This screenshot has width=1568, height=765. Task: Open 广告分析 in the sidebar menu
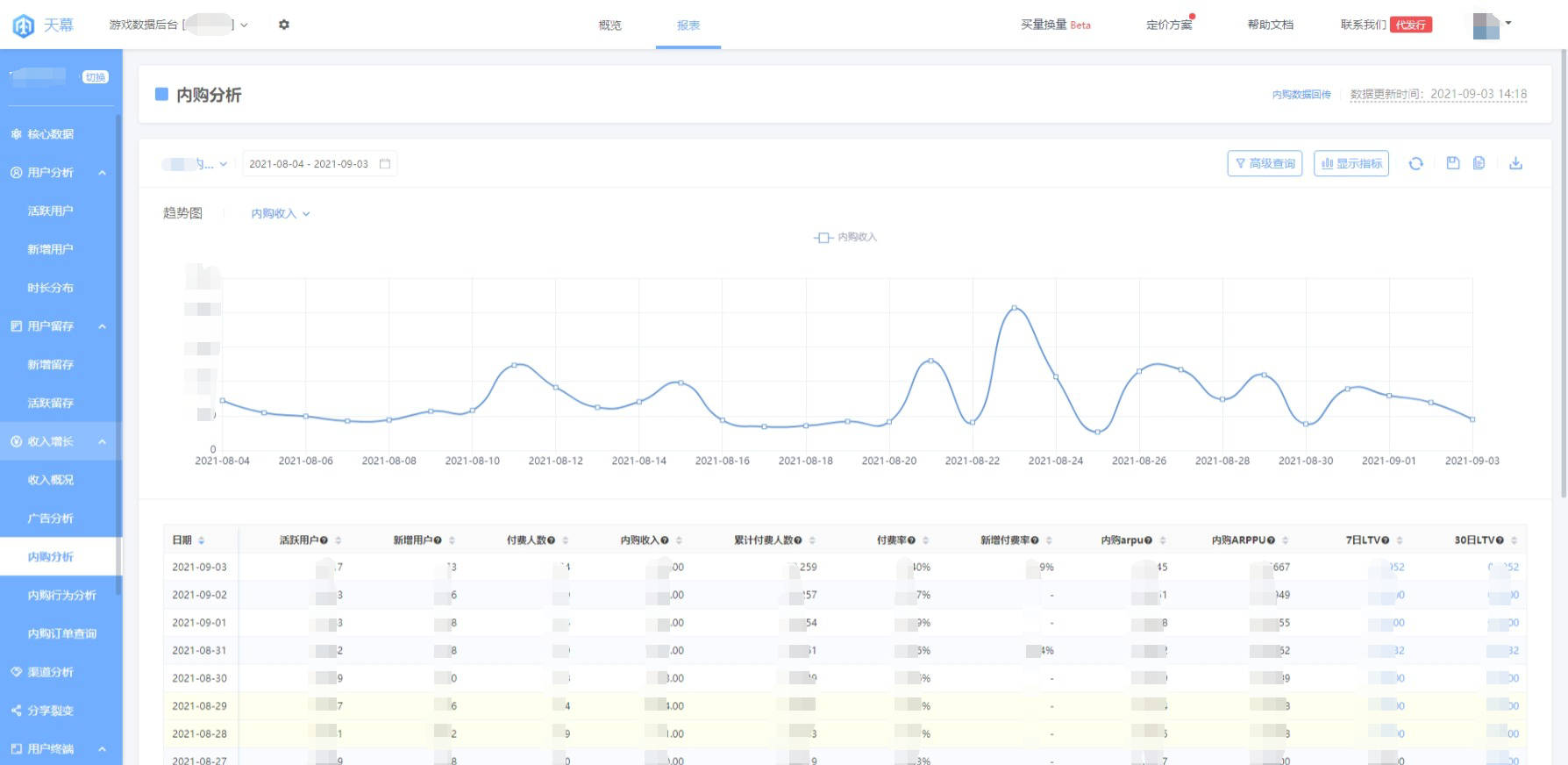point(51,518)
